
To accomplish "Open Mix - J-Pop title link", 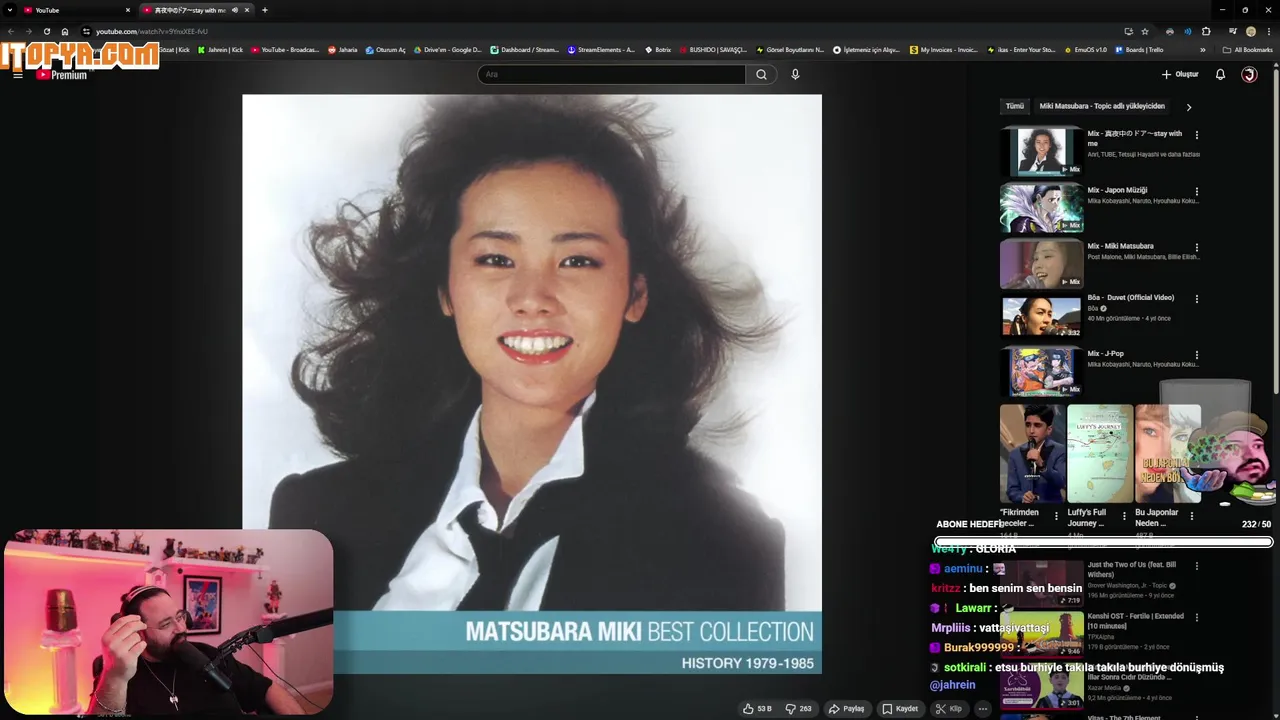I will [x=1106, y=354].
